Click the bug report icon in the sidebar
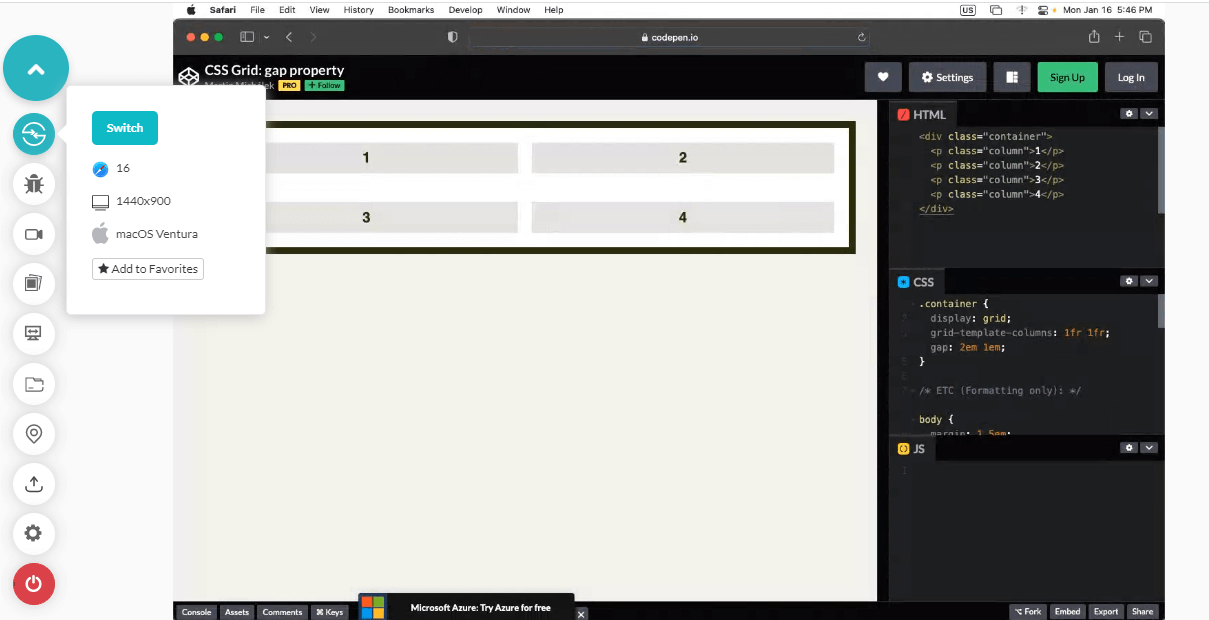Viewport: 1209px width, 620px height. (34, 184)
